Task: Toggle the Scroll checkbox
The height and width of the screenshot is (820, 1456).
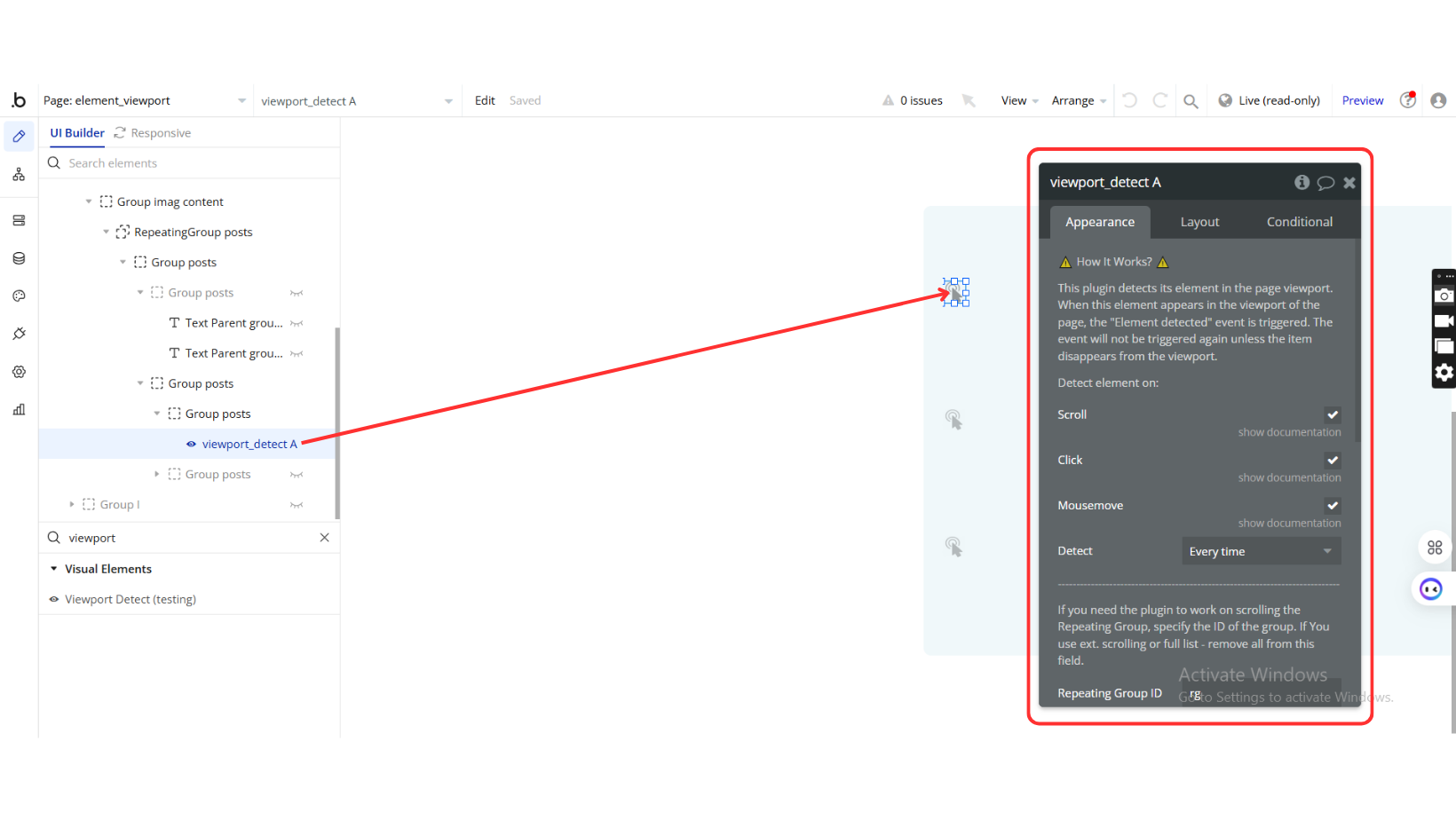Action: (1333, 414)
